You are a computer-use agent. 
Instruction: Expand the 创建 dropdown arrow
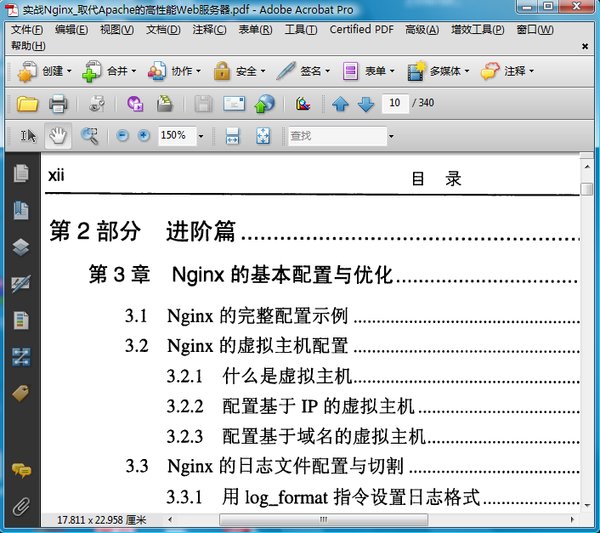coord(69,71)
